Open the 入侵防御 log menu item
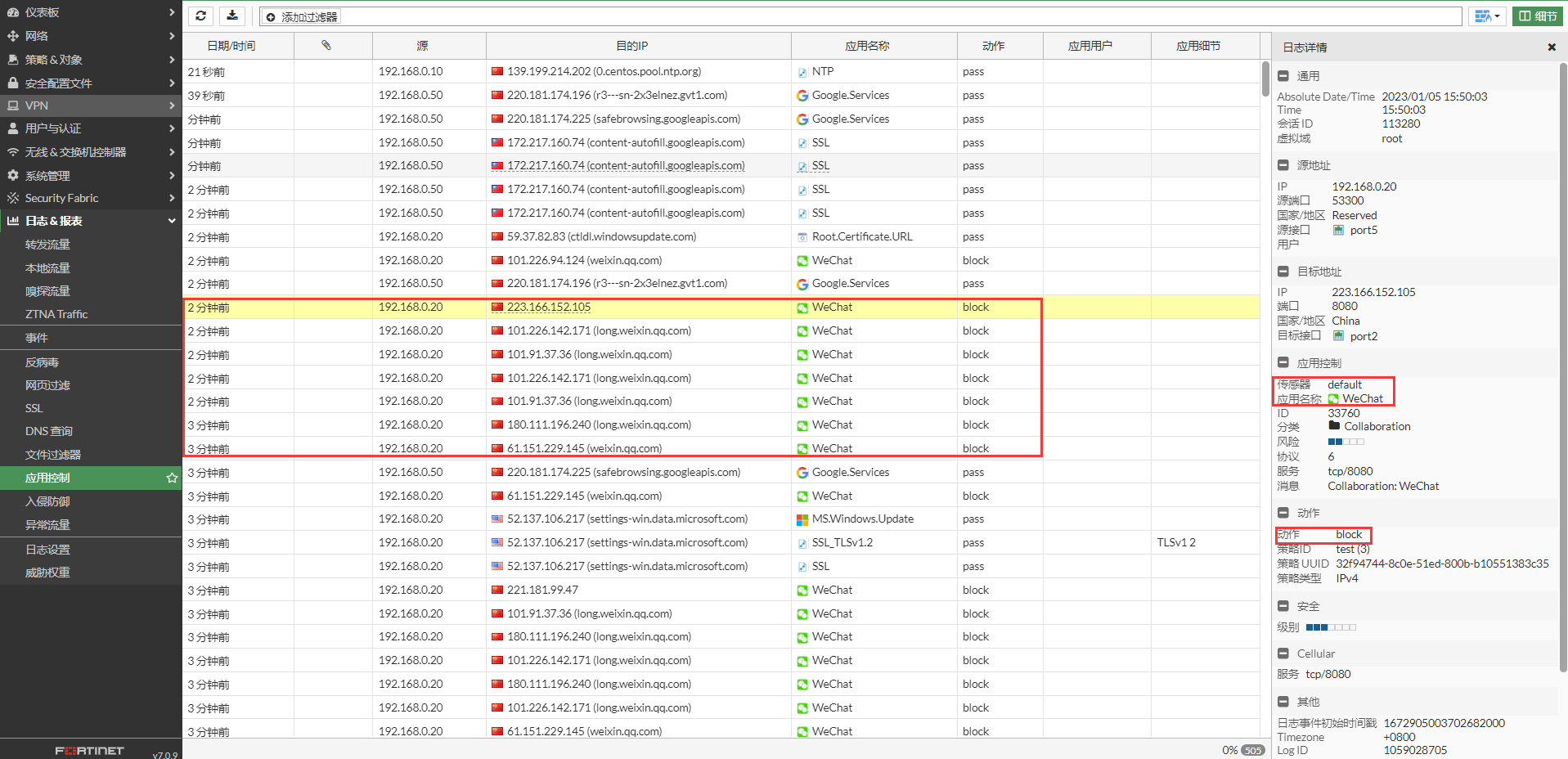Image resolution: width=1568 pixels, height=759 pixels. [x=47, y=501]
